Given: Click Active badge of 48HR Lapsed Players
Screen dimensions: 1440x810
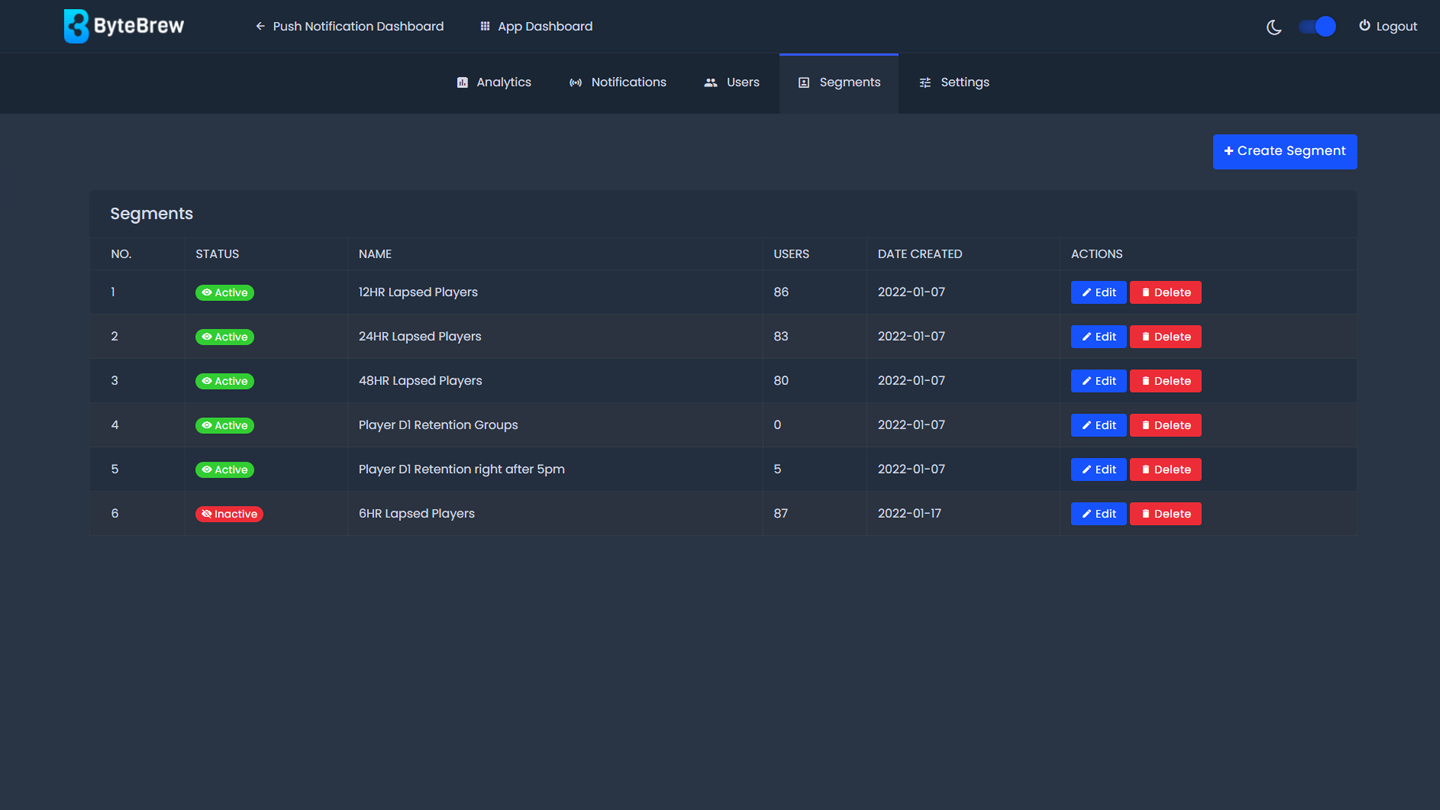Looking at the screenshot, I should (225, 381).
